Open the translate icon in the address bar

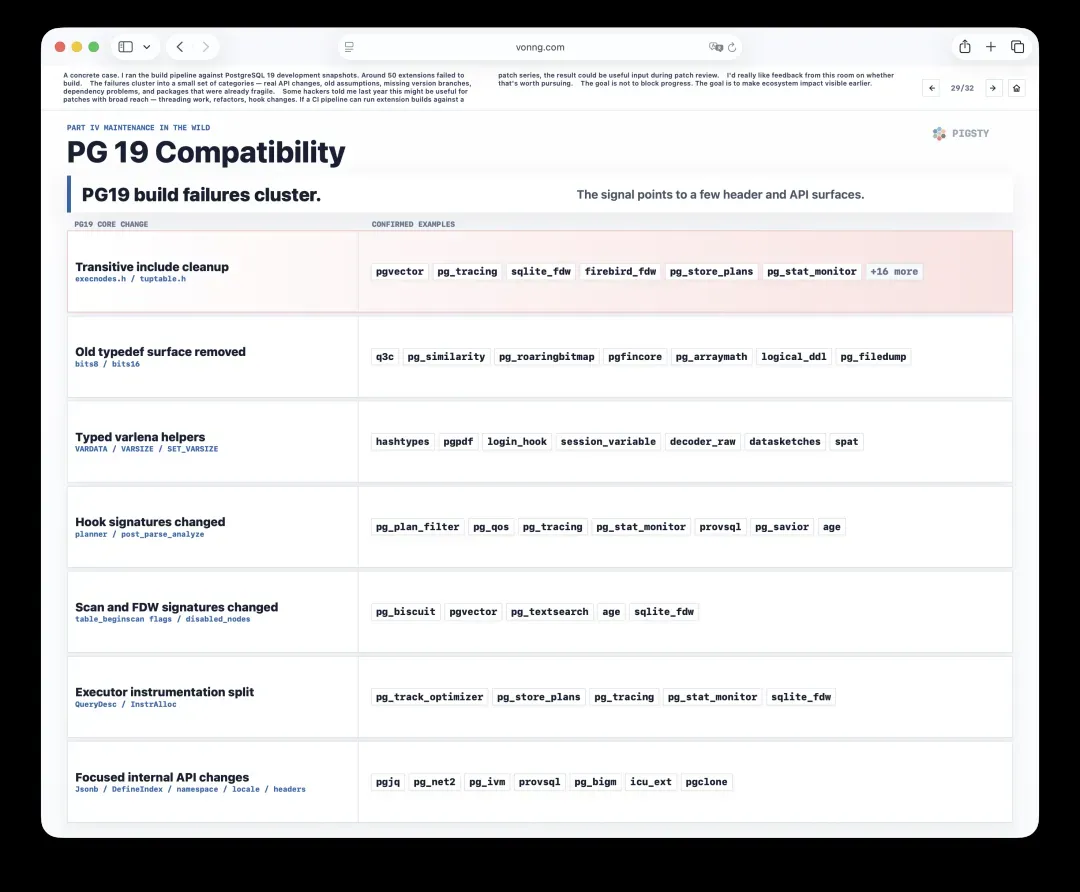coord(716,47)
